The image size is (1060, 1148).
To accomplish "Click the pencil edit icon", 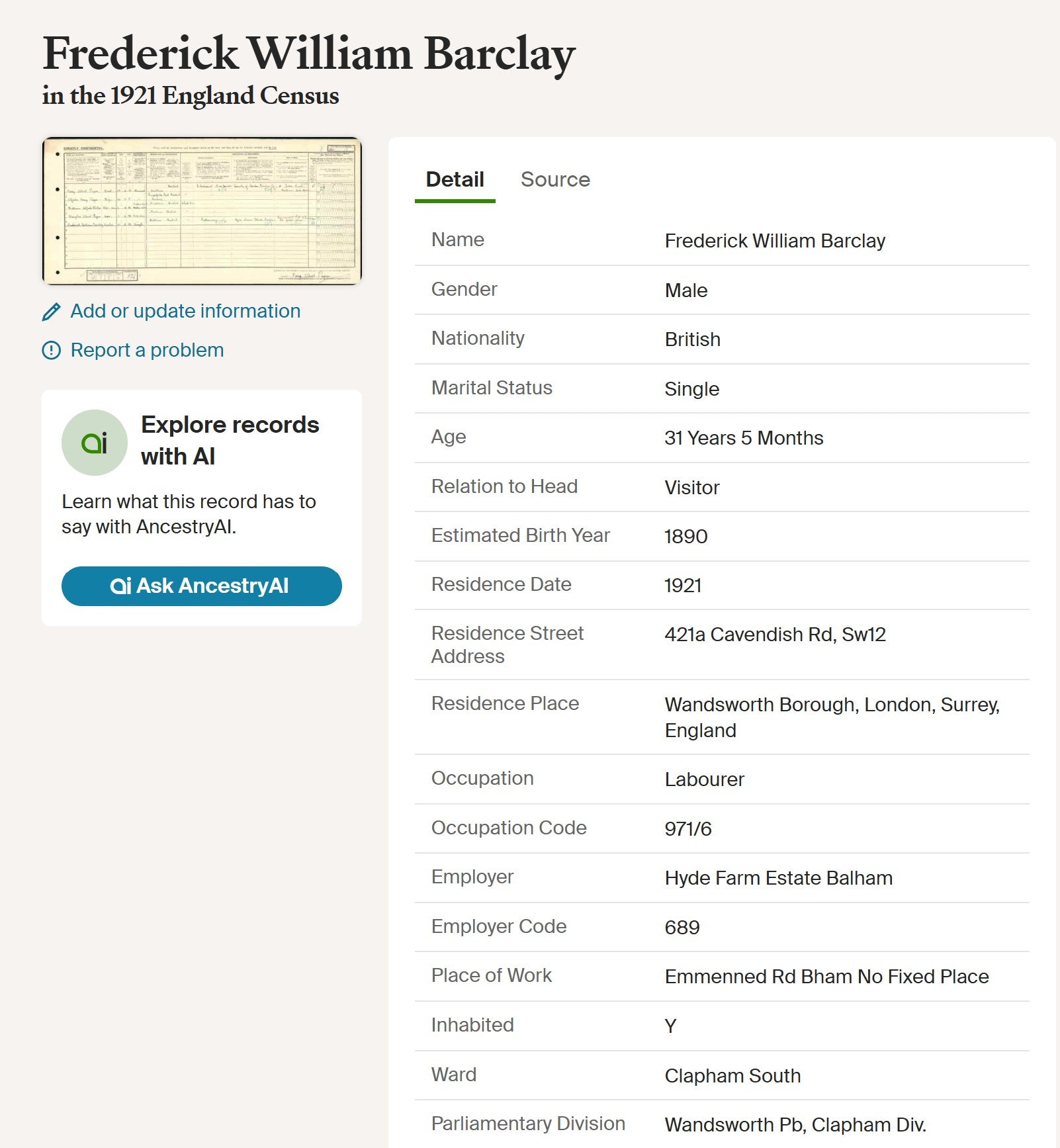I will pos(52,312).
